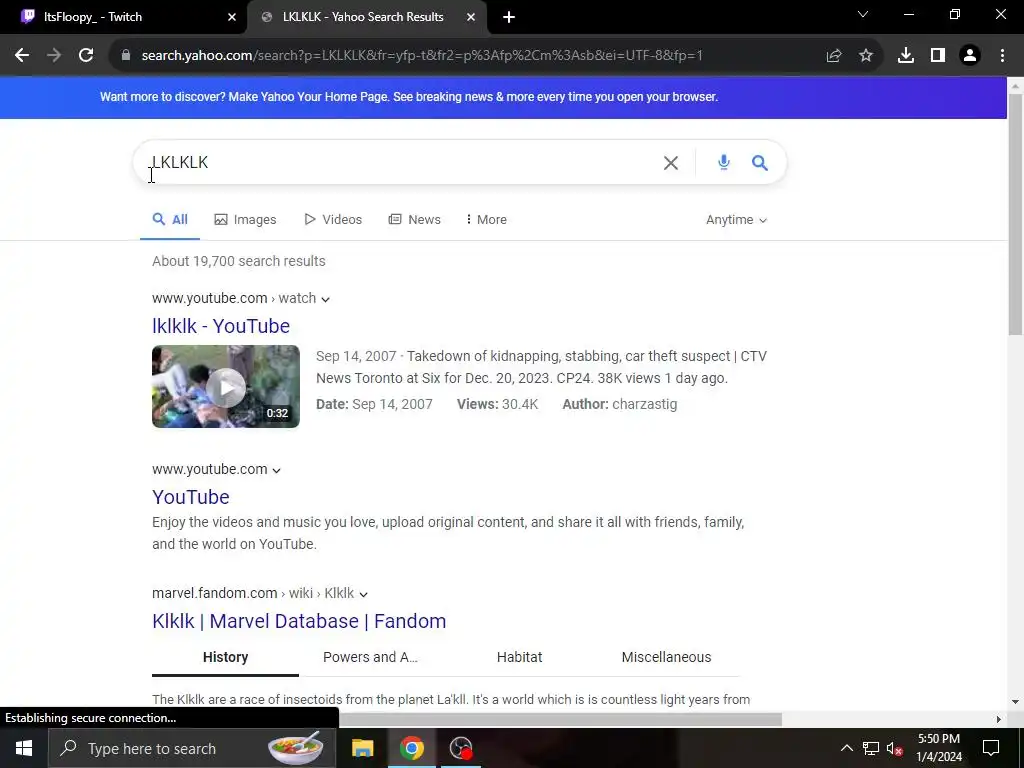This screenshot has height=768, width=1024.
Task: Open OBS recording app in the taskbar
Action: 461,748
